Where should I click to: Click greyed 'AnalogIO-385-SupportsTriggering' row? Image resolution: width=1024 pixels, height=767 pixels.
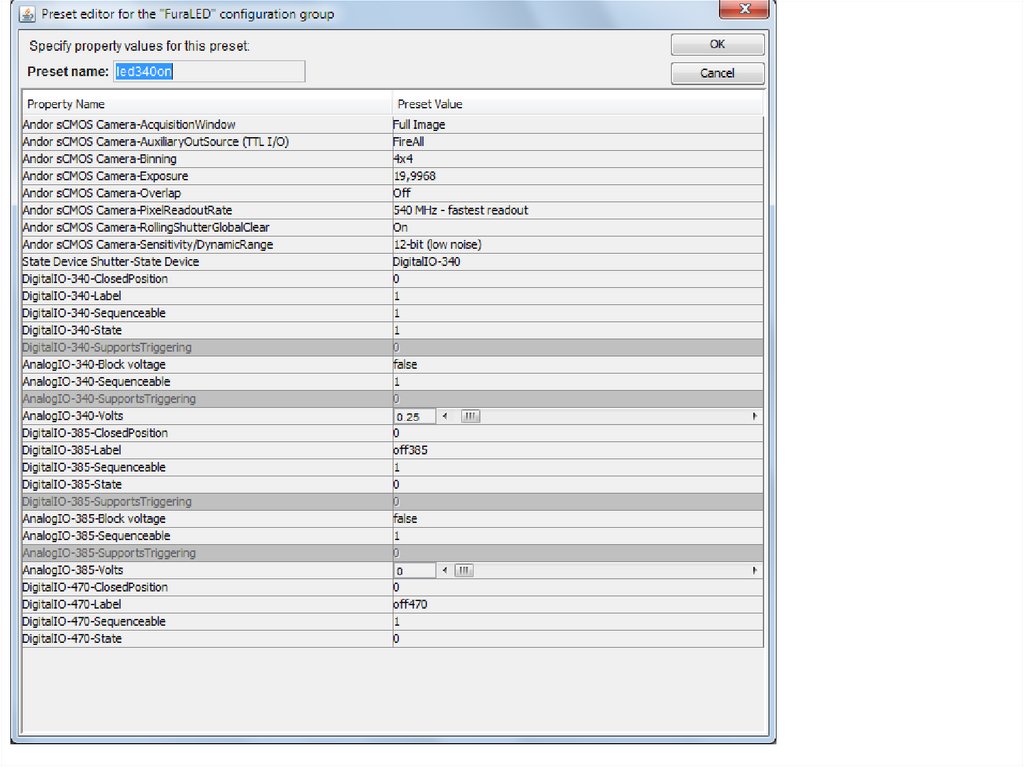coord(392,553)
